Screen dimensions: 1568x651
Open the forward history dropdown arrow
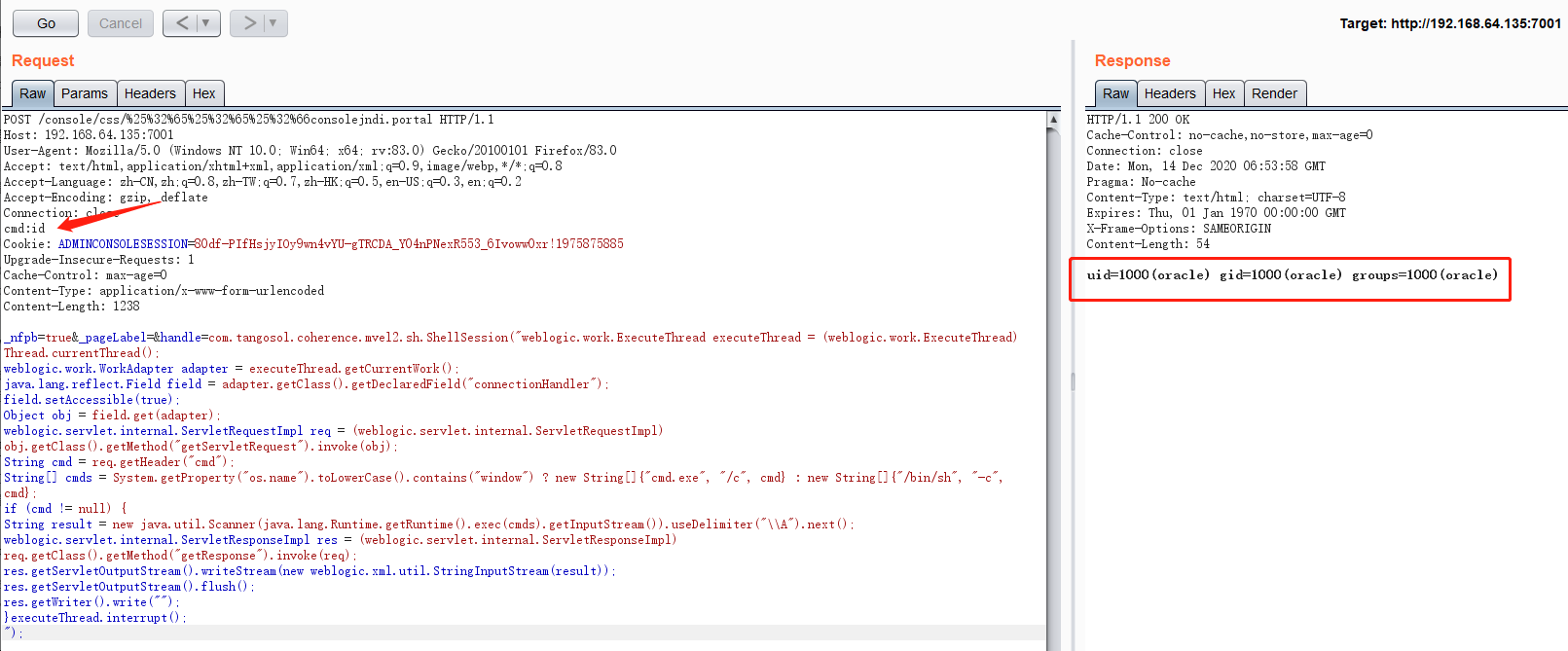click(x=273, y=22)
